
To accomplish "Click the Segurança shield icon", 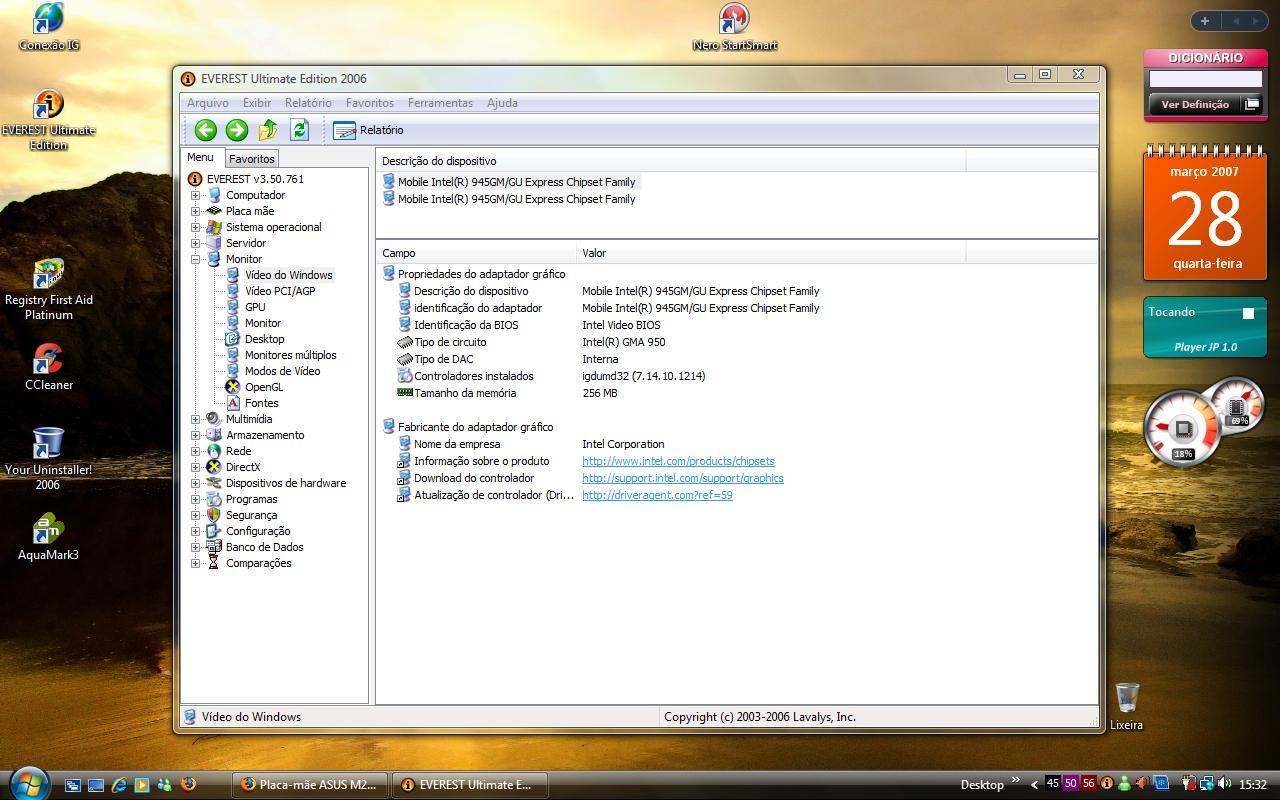I will point(213,515).
